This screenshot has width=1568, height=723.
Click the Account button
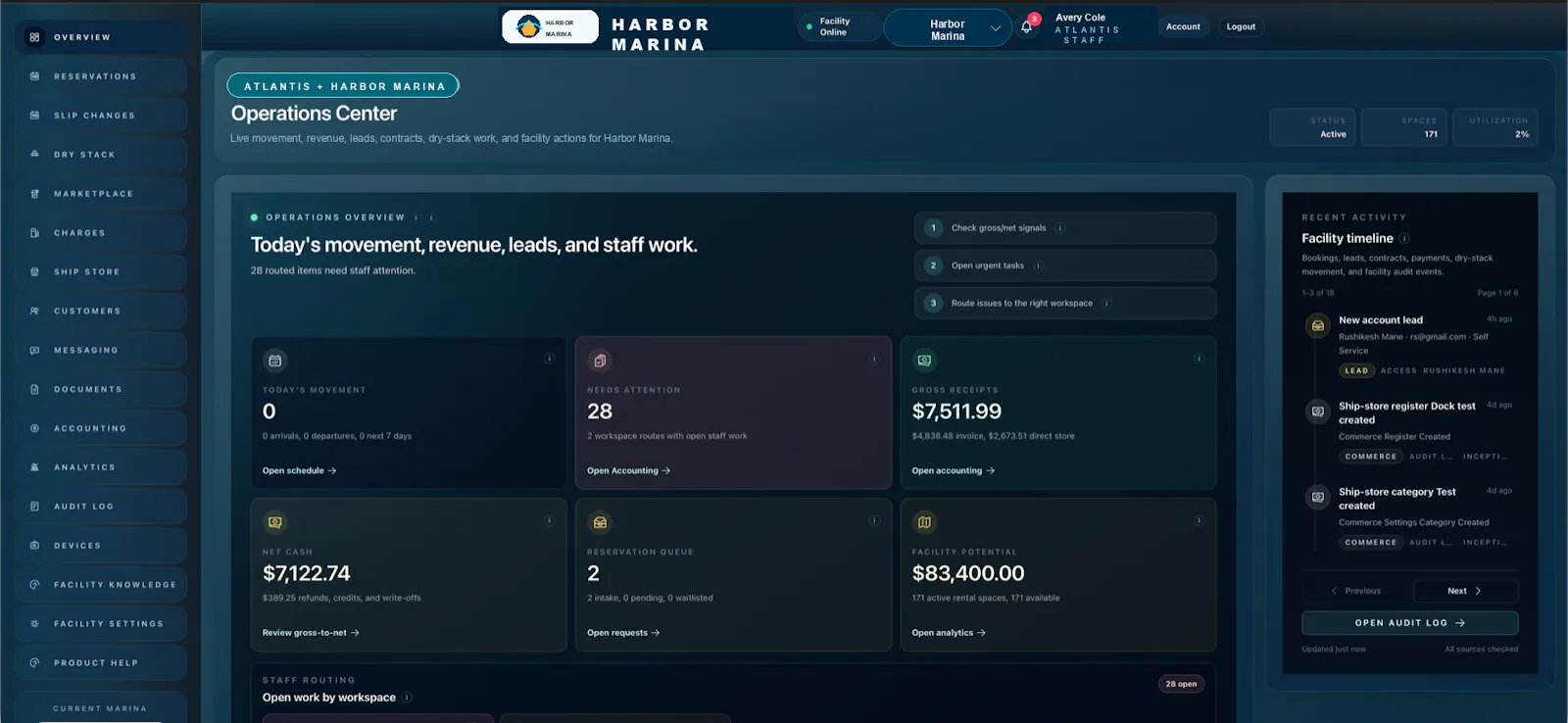point(1183,27)
